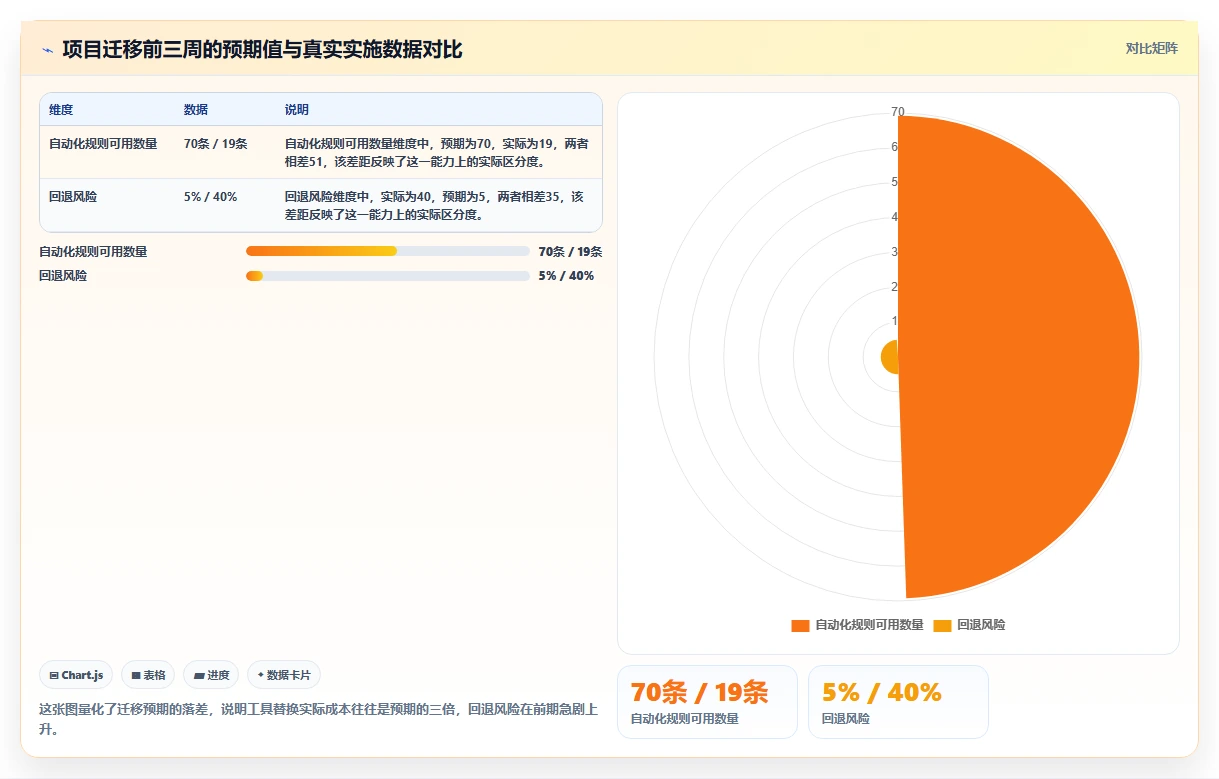Click the 70条 / 19条 data card
This screenshot has width=1219, height=779.
707,702
